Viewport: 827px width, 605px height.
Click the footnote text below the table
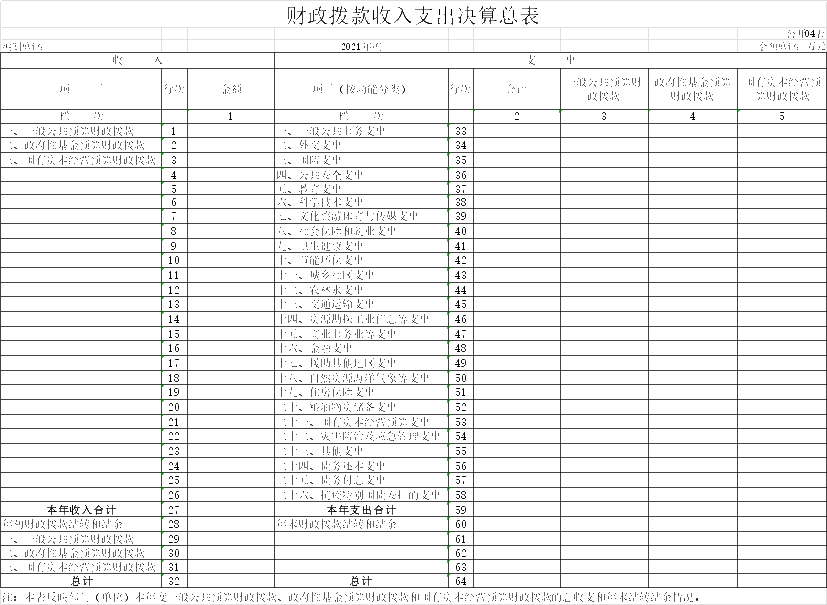coord(350,596)
